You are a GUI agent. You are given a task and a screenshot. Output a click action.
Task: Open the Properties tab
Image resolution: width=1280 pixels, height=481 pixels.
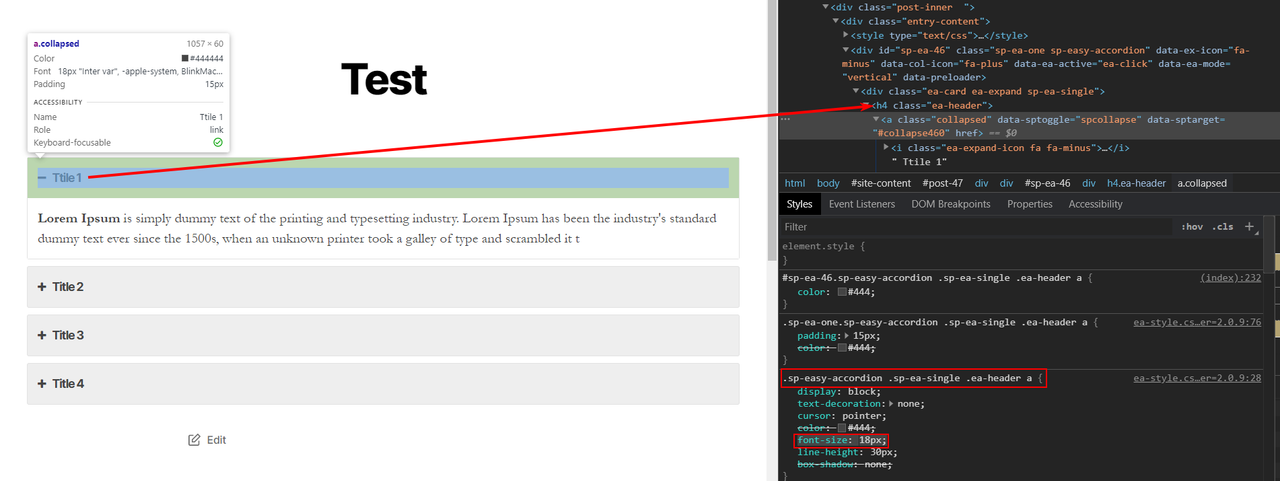[x=1030, y=204]
